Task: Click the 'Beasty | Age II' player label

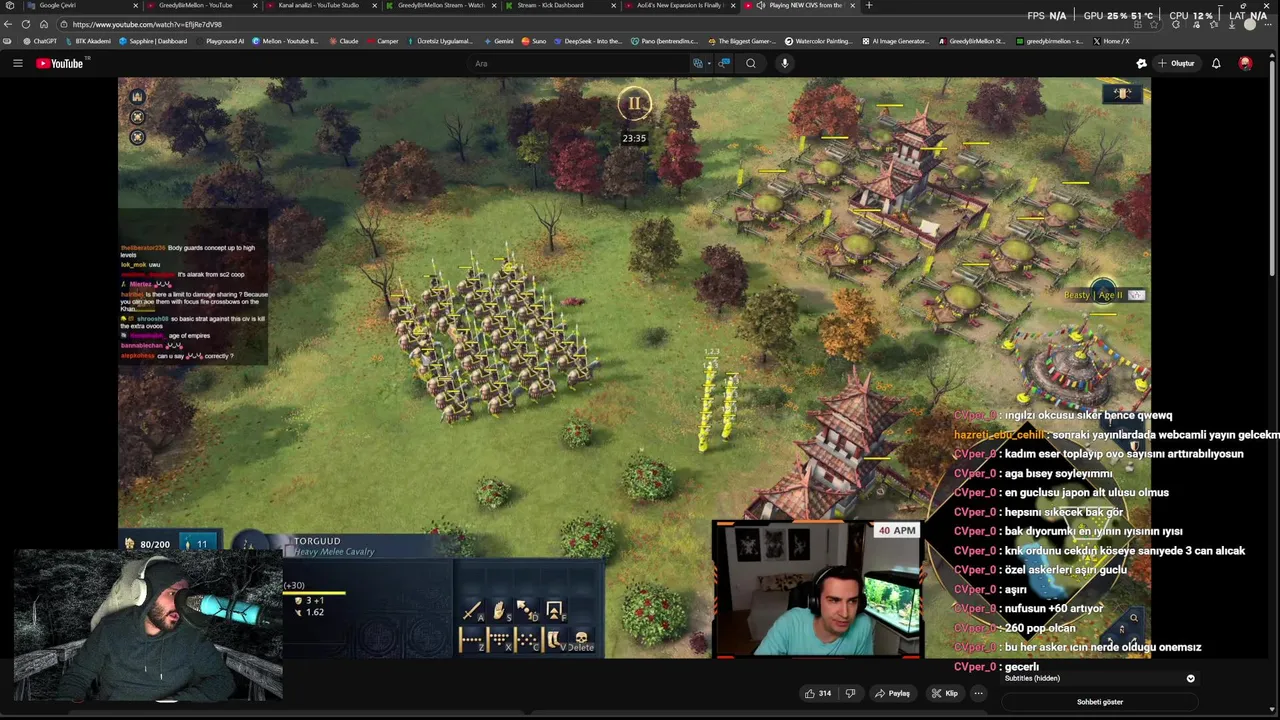Action: pyautogui.click(x=1094, y=295)
